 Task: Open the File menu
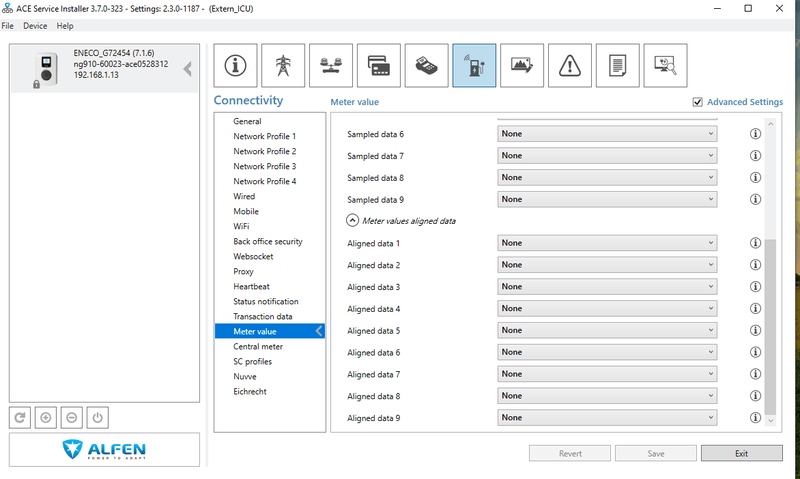pyautogui.click(x=8, y=26)
